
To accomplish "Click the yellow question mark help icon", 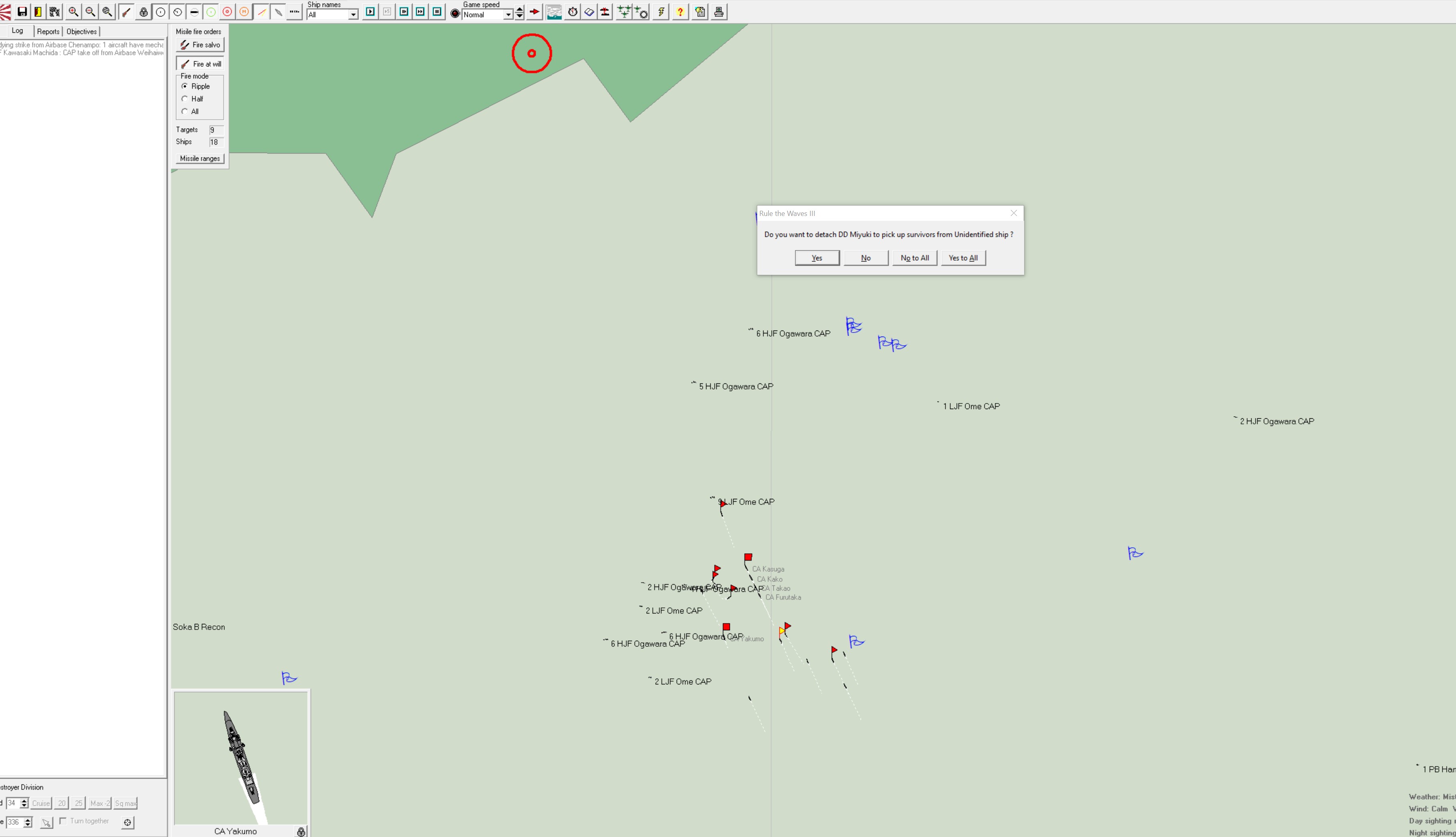I will tap(680, 12).
